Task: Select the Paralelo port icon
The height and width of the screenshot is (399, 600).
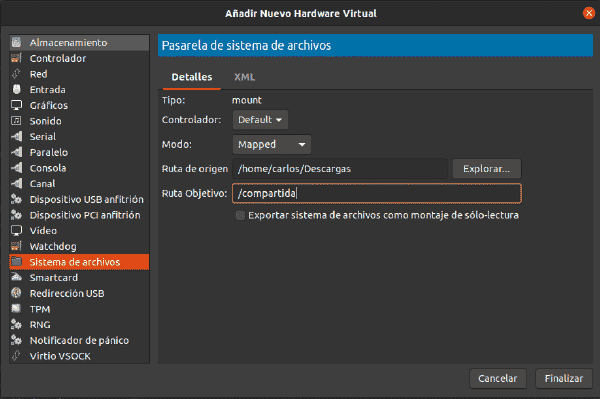Action: [x=16, y=152]
